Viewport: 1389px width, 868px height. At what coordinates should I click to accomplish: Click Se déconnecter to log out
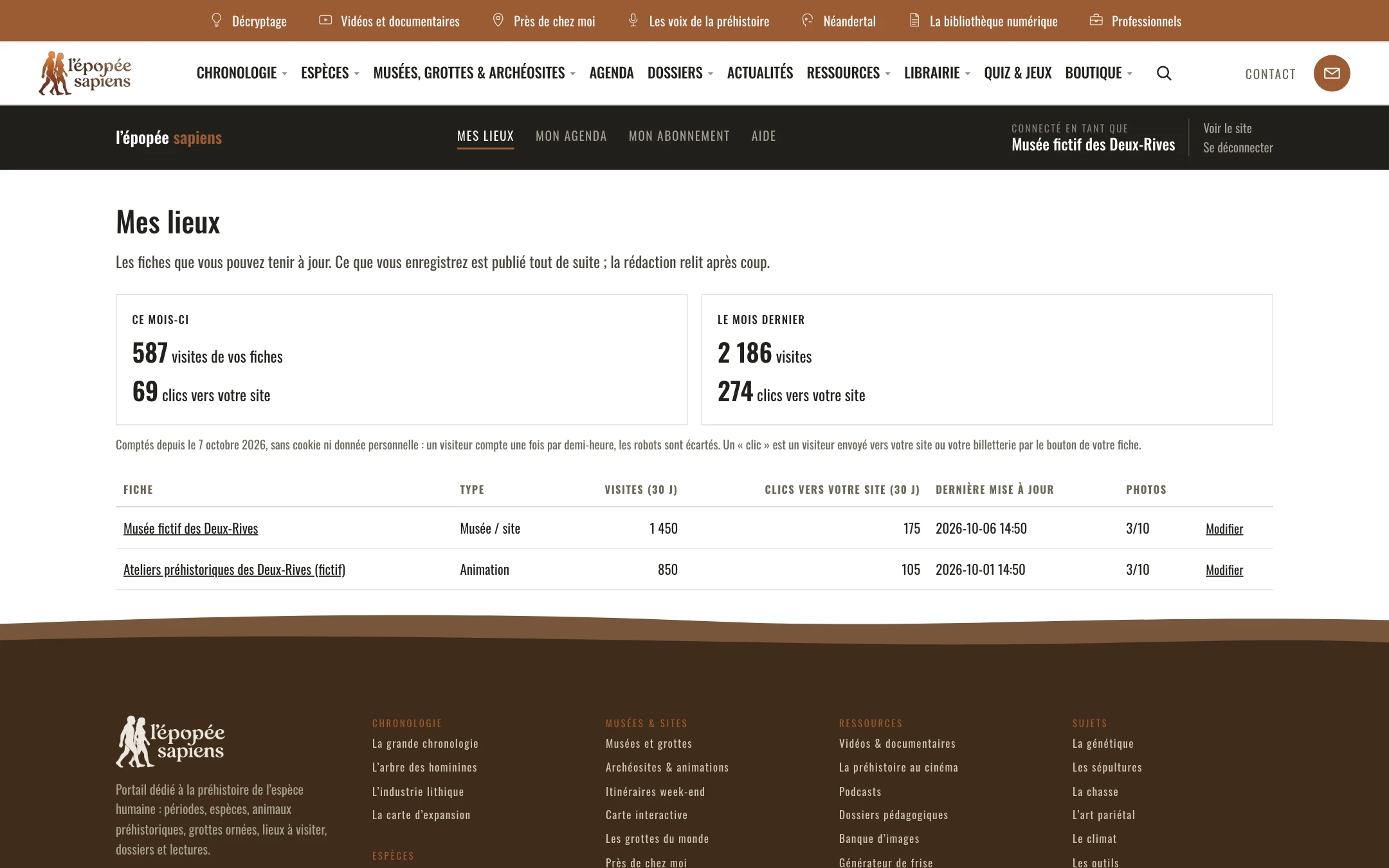point(1238,147)
